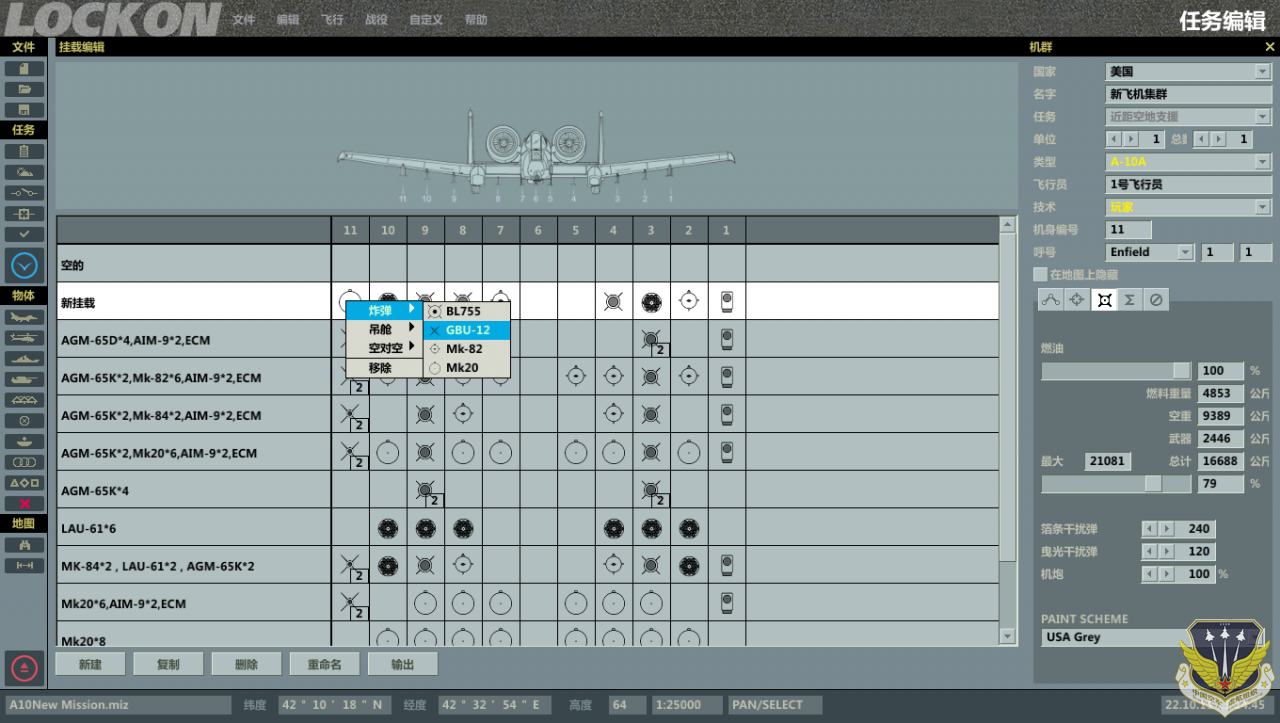Adjust the total weight percentage slider
1280x723 pixels.
(1153, 483)
